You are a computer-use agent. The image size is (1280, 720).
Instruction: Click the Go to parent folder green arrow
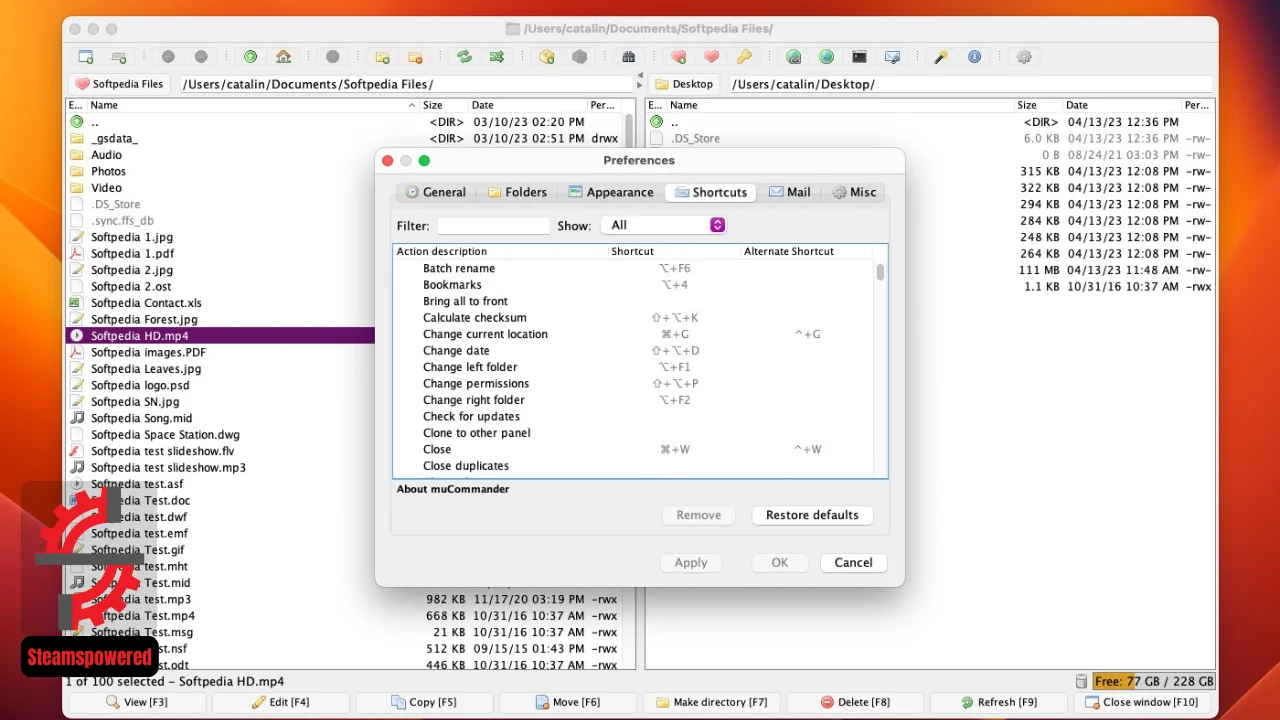pyautogui.click(x=251, y=57)
